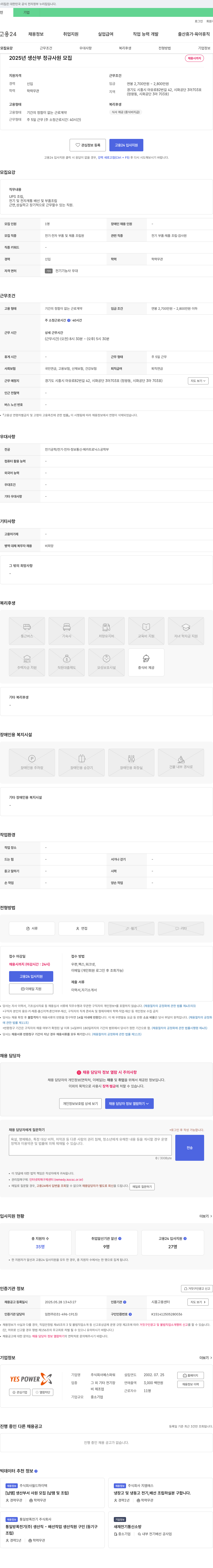Viewport: 213px width, 1568px height.
Task: Click the 전송 send button
Action: pos(190,1147)
